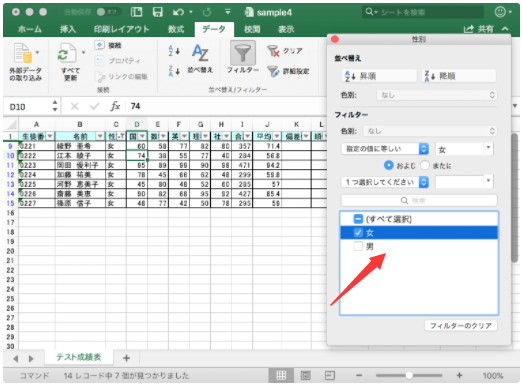Open the 性別 column filter arrow
Viewport: 522px width, 386px height.
tap(121, 136)
